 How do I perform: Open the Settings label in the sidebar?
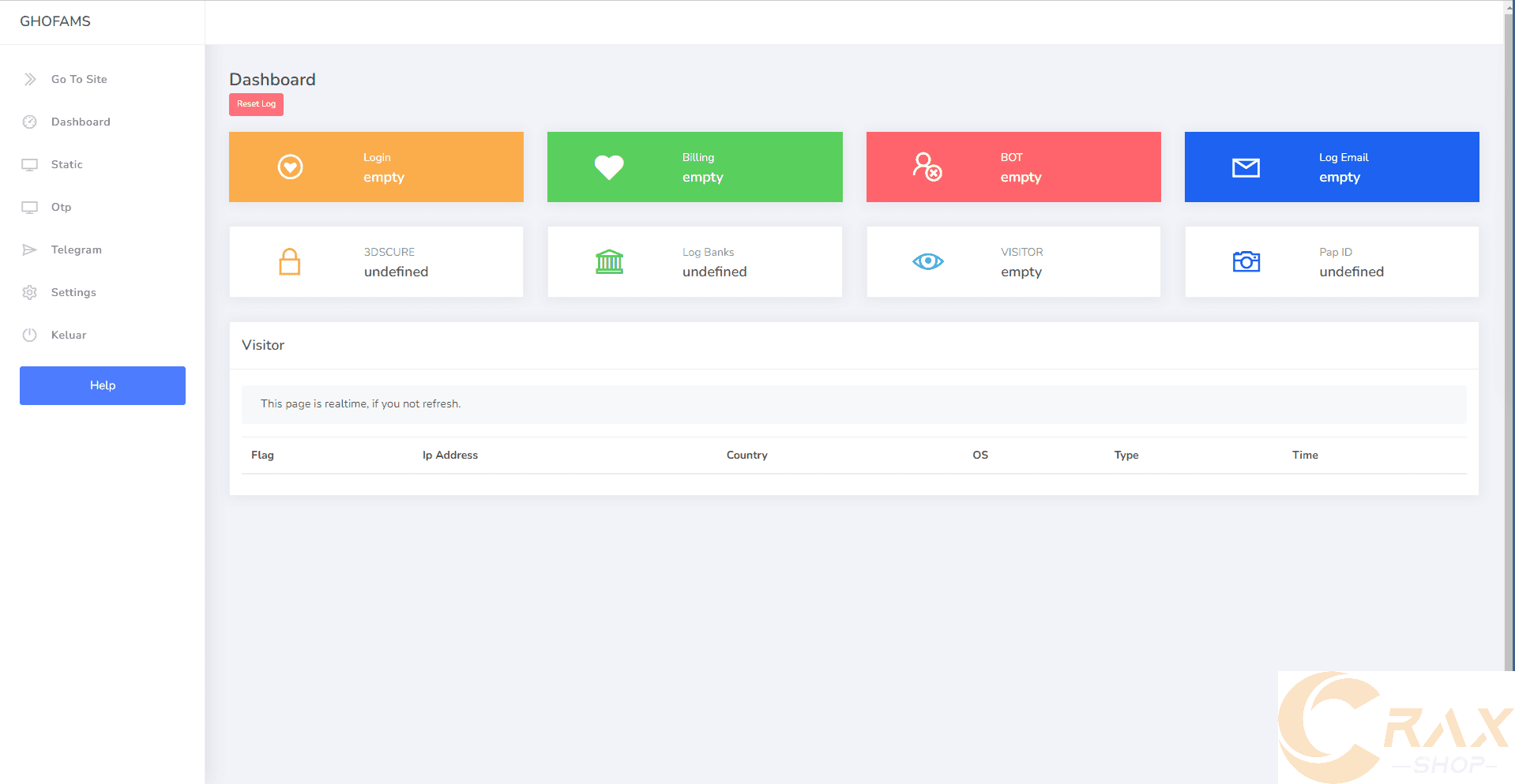click(x=73, y=292)
